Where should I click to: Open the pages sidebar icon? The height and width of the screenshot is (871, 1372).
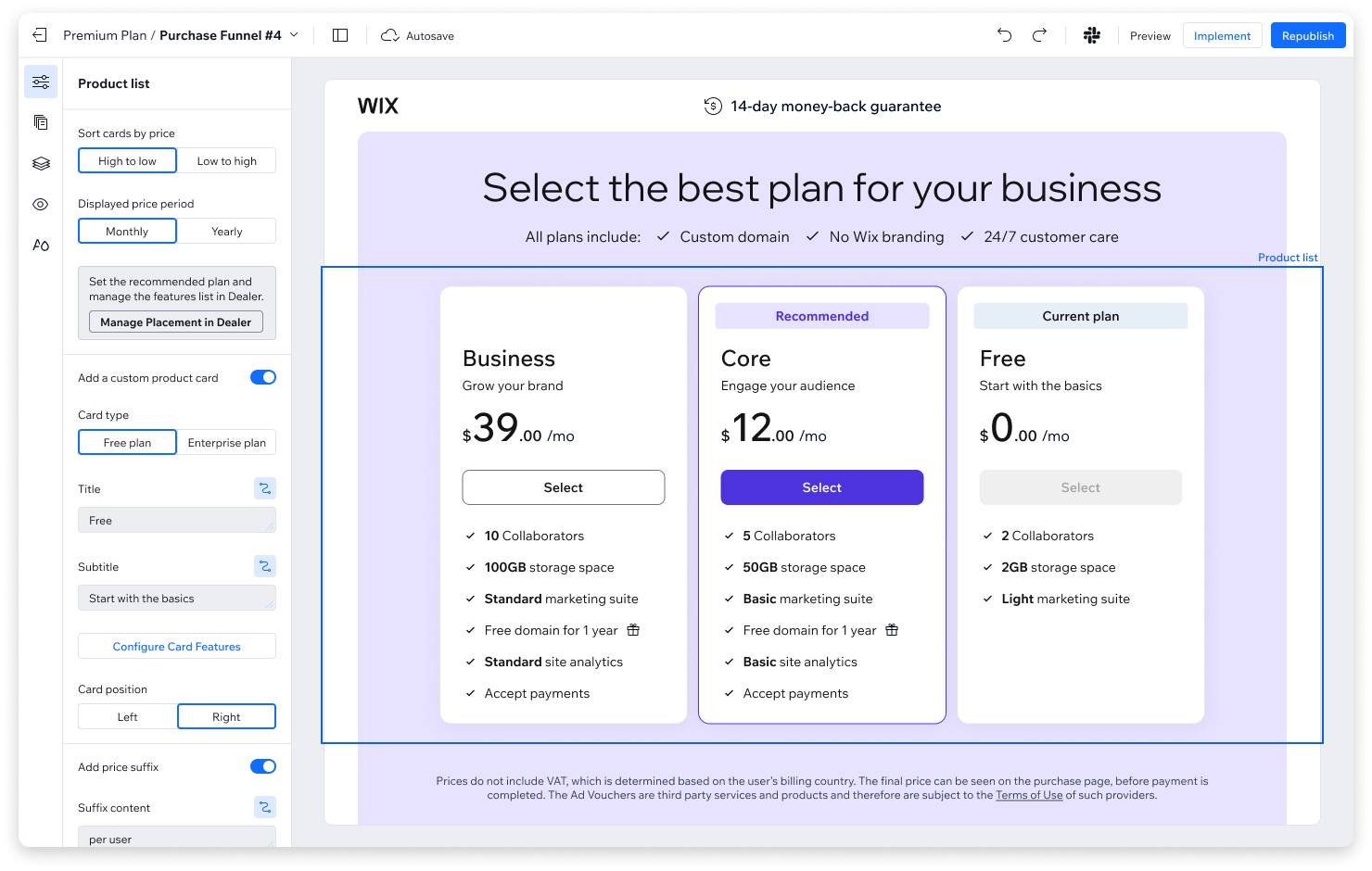pos(41,122)
